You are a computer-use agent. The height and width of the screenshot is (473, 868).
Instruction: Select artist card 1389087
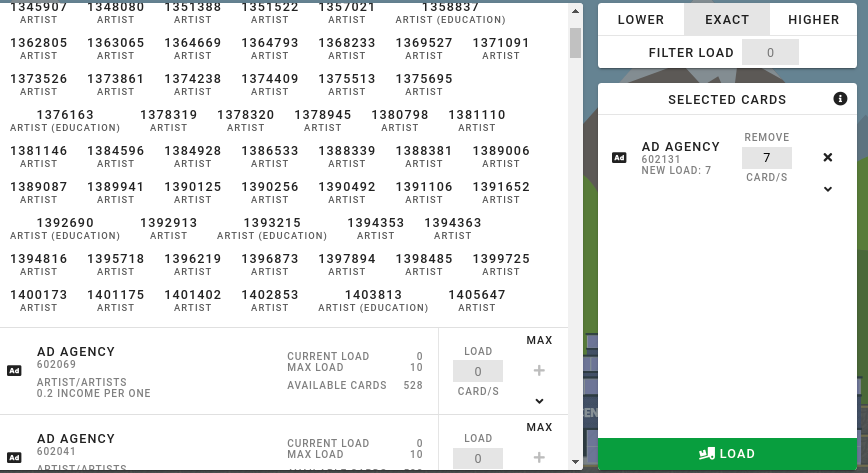coord(38,192)
